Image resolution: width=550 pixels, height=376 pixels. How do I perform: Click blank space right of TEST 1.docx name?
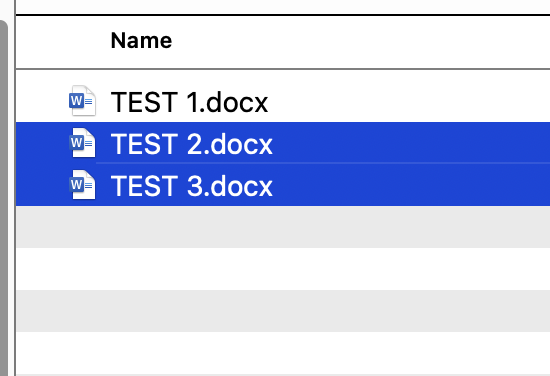(409, 102)
